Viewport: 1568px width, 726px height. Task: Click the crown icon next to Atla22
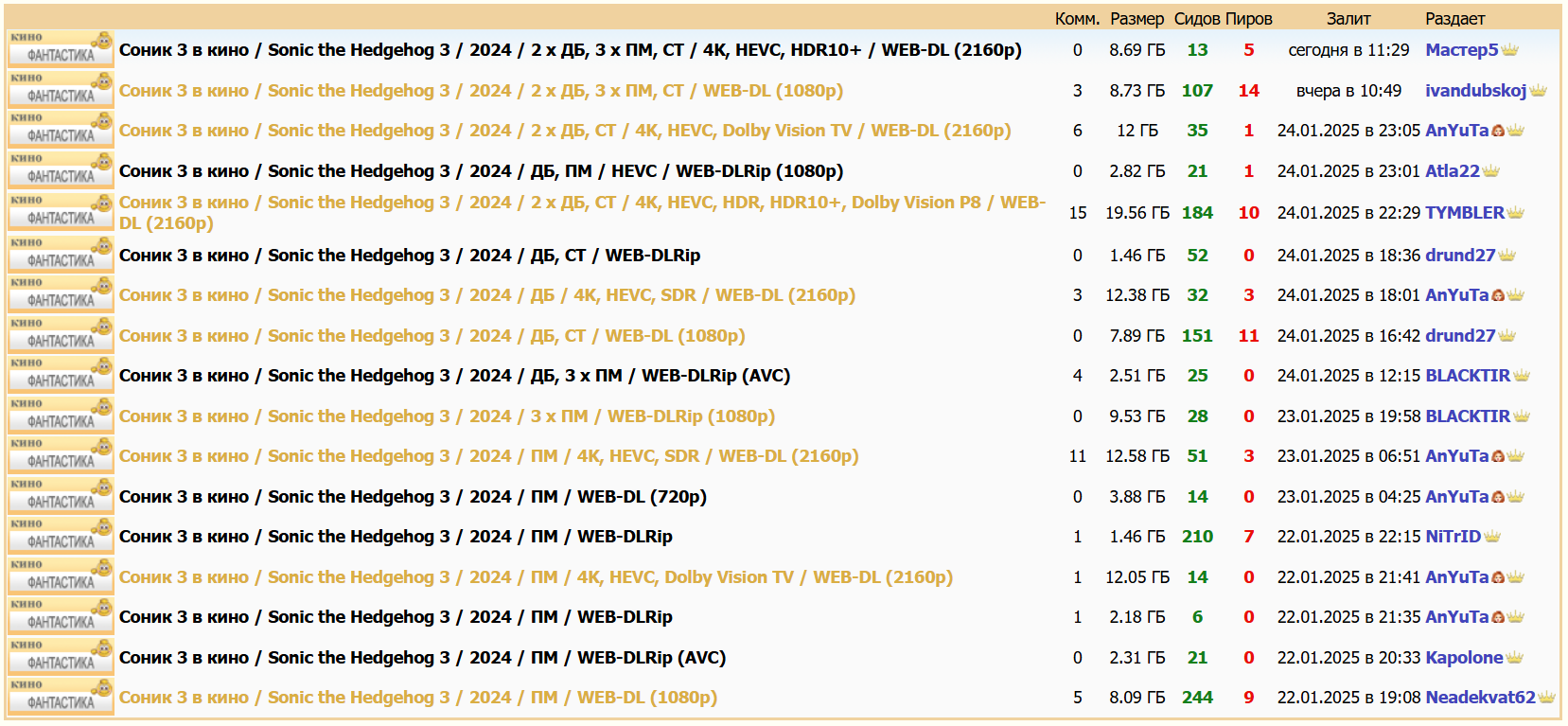pos(1491,171)
